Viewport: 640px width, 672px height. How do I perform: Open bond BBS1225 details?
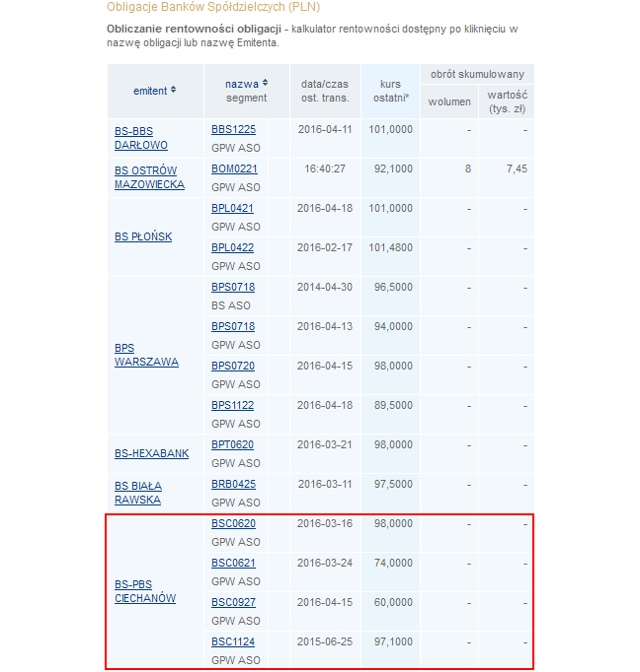click(233, 129)
